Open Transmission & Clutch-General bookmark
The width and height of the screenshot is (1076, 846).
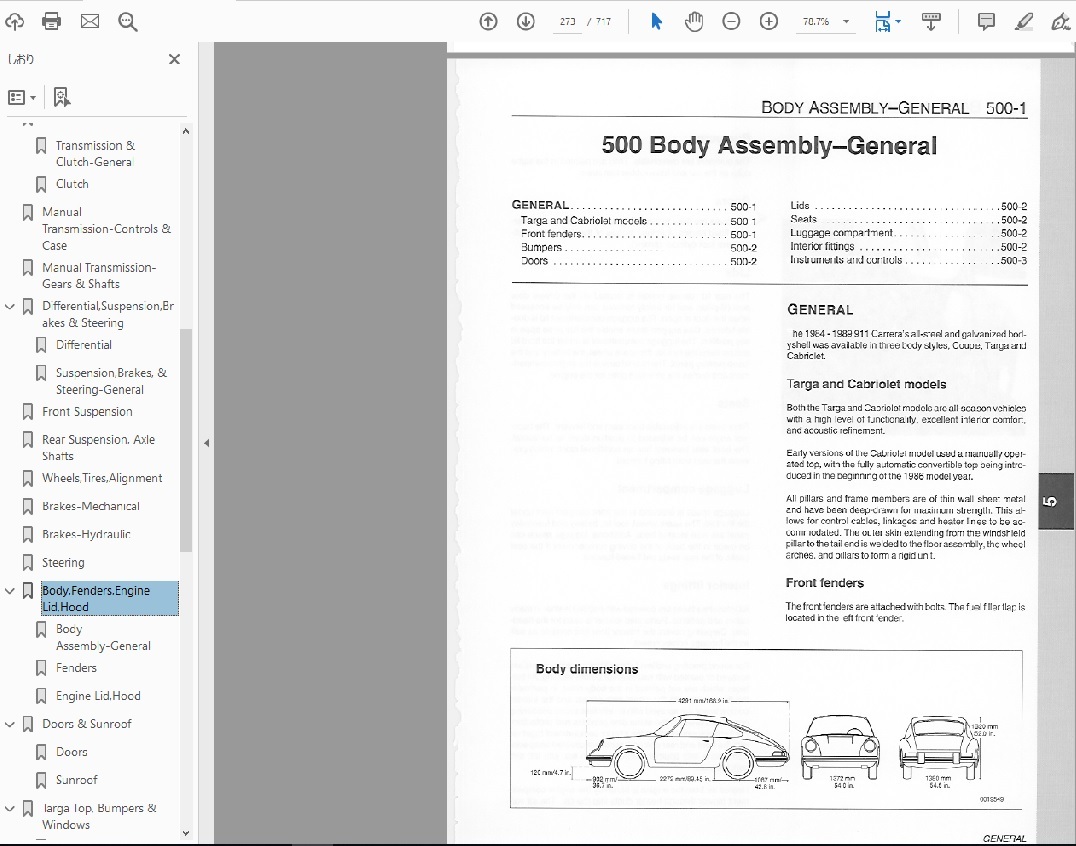(x=95, y=154)
